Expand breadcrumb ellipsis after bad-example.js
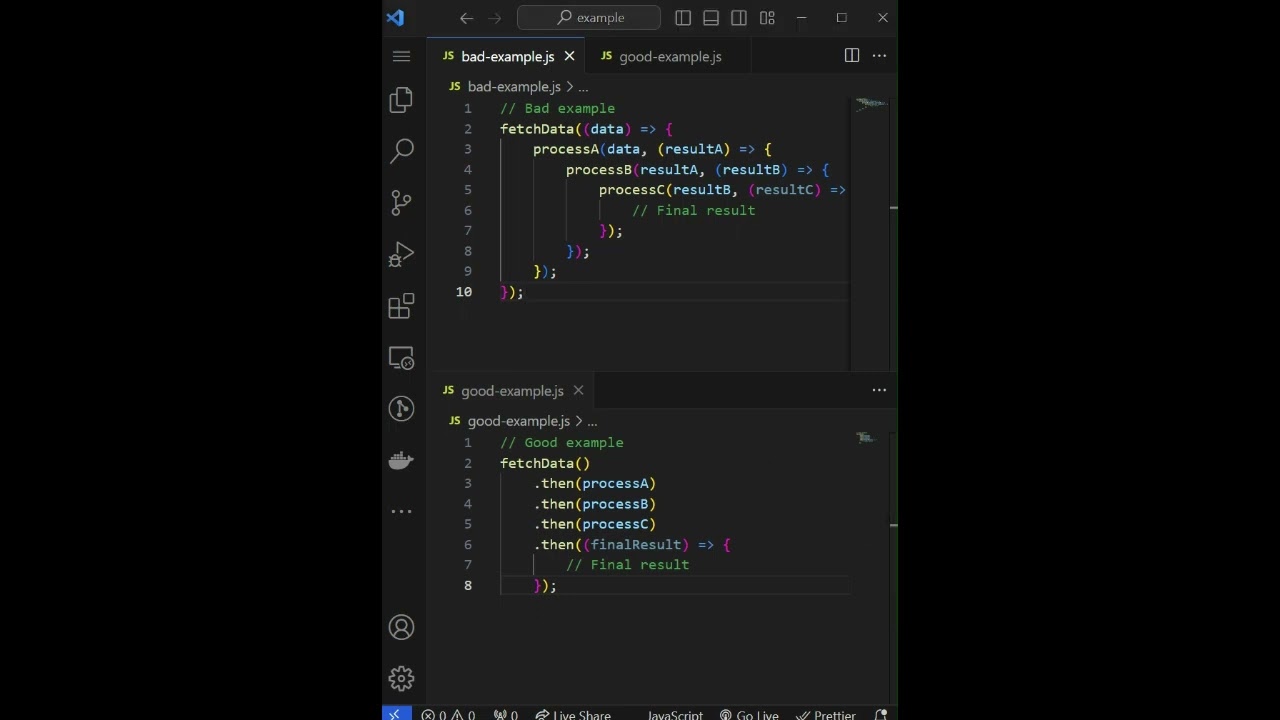The height and width of the screenshot is (720, 1280). (583, 87)
